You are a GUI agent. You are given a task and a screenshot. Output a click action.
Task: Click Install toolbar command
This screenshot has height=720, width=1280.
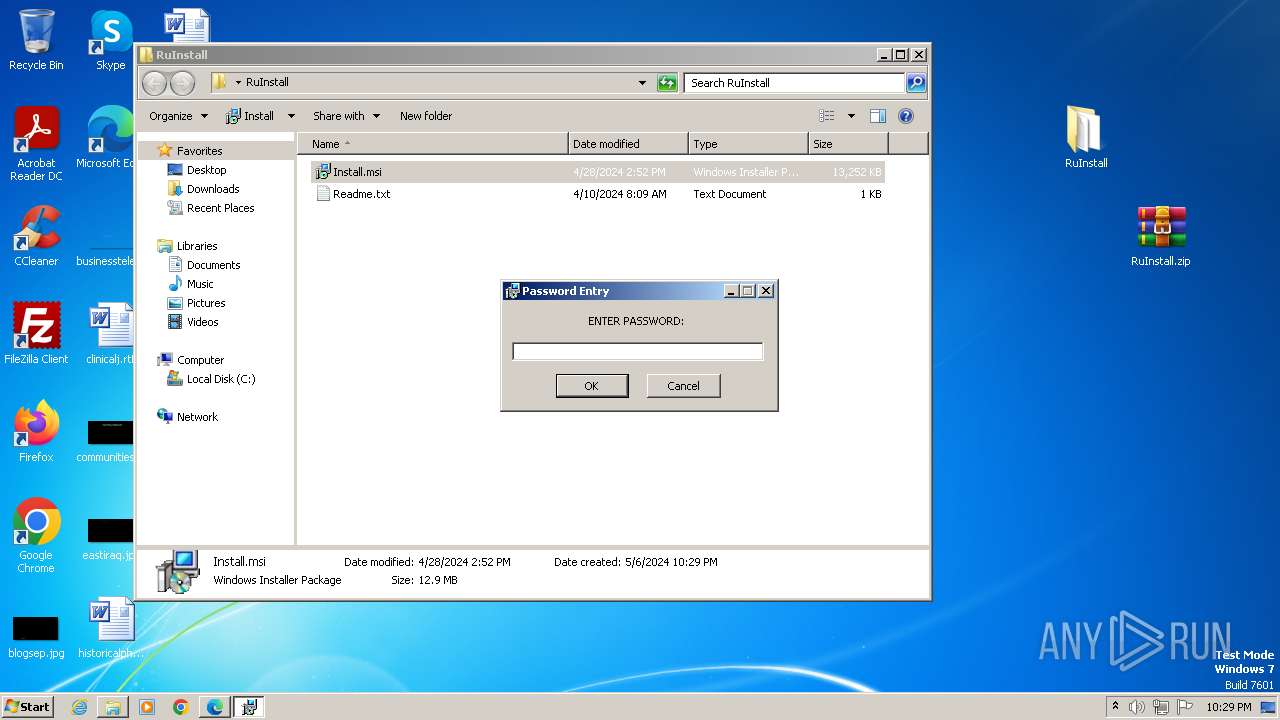coord(250,116)
